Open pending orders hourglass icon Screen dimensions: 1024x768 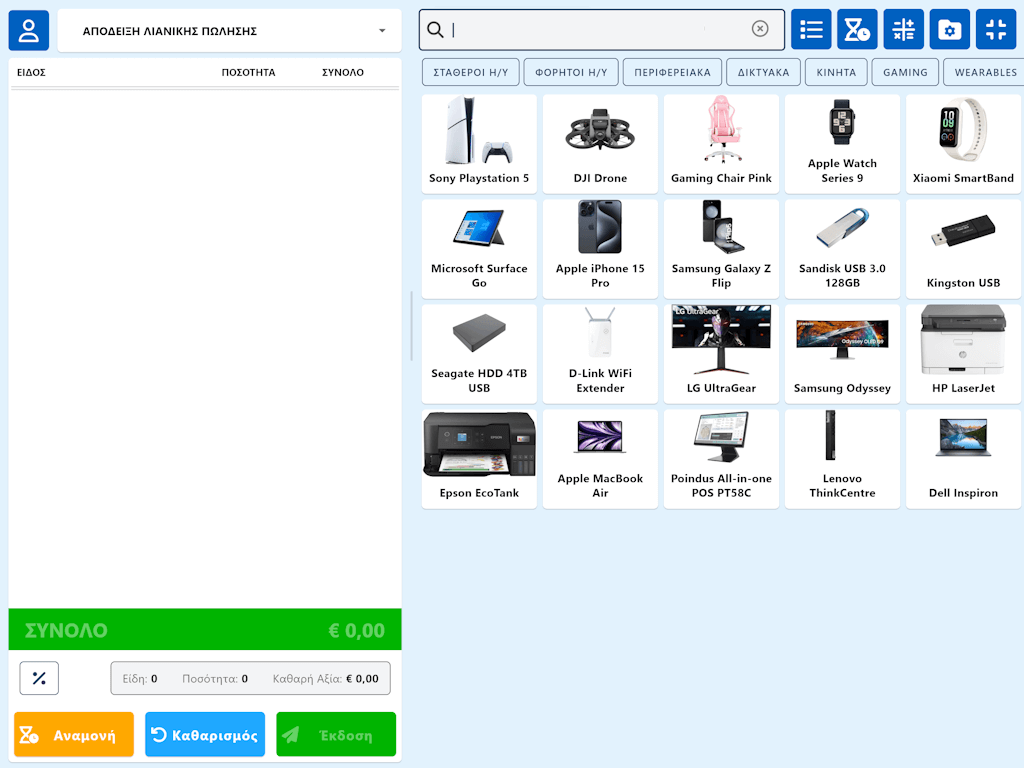point(857,29)
